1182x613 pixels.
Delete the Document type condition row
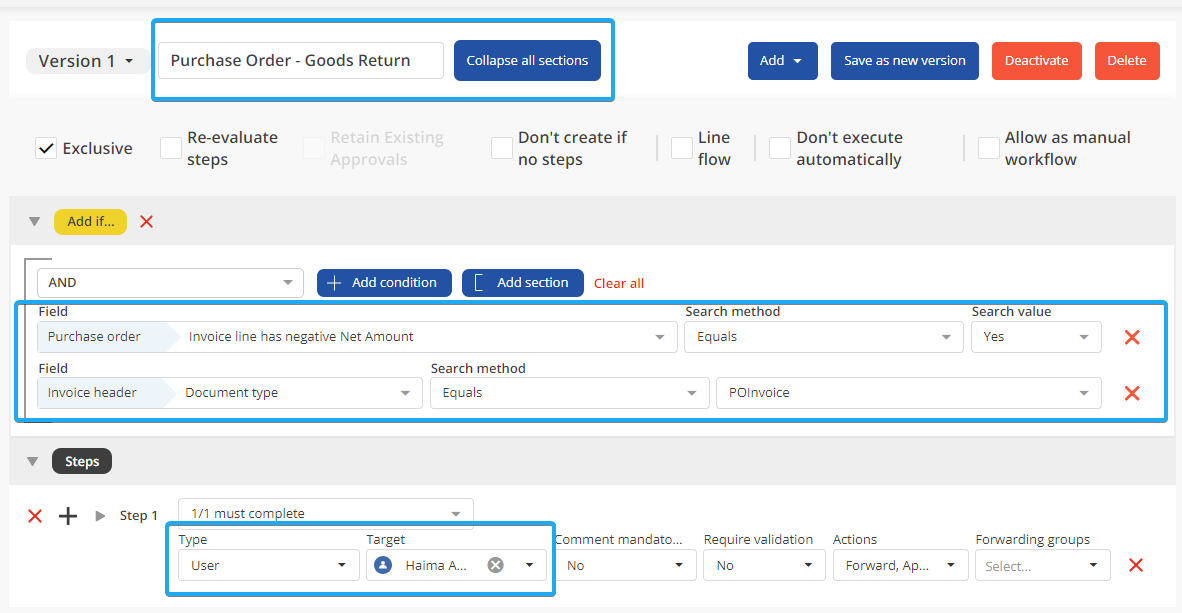click(1132, 393)
